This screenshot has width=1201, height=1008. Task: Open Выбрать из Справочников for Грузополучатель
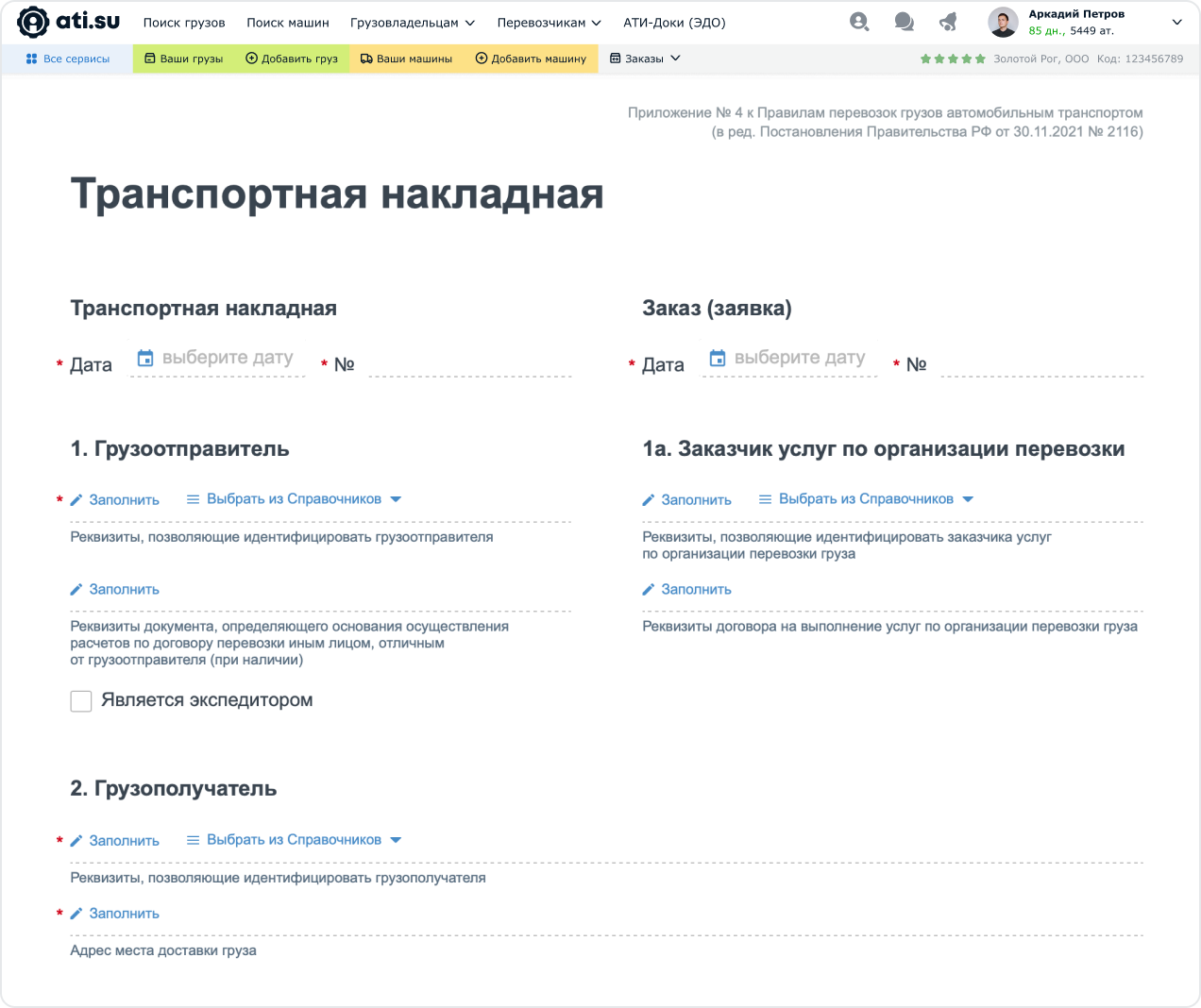(x=294, y=840)
